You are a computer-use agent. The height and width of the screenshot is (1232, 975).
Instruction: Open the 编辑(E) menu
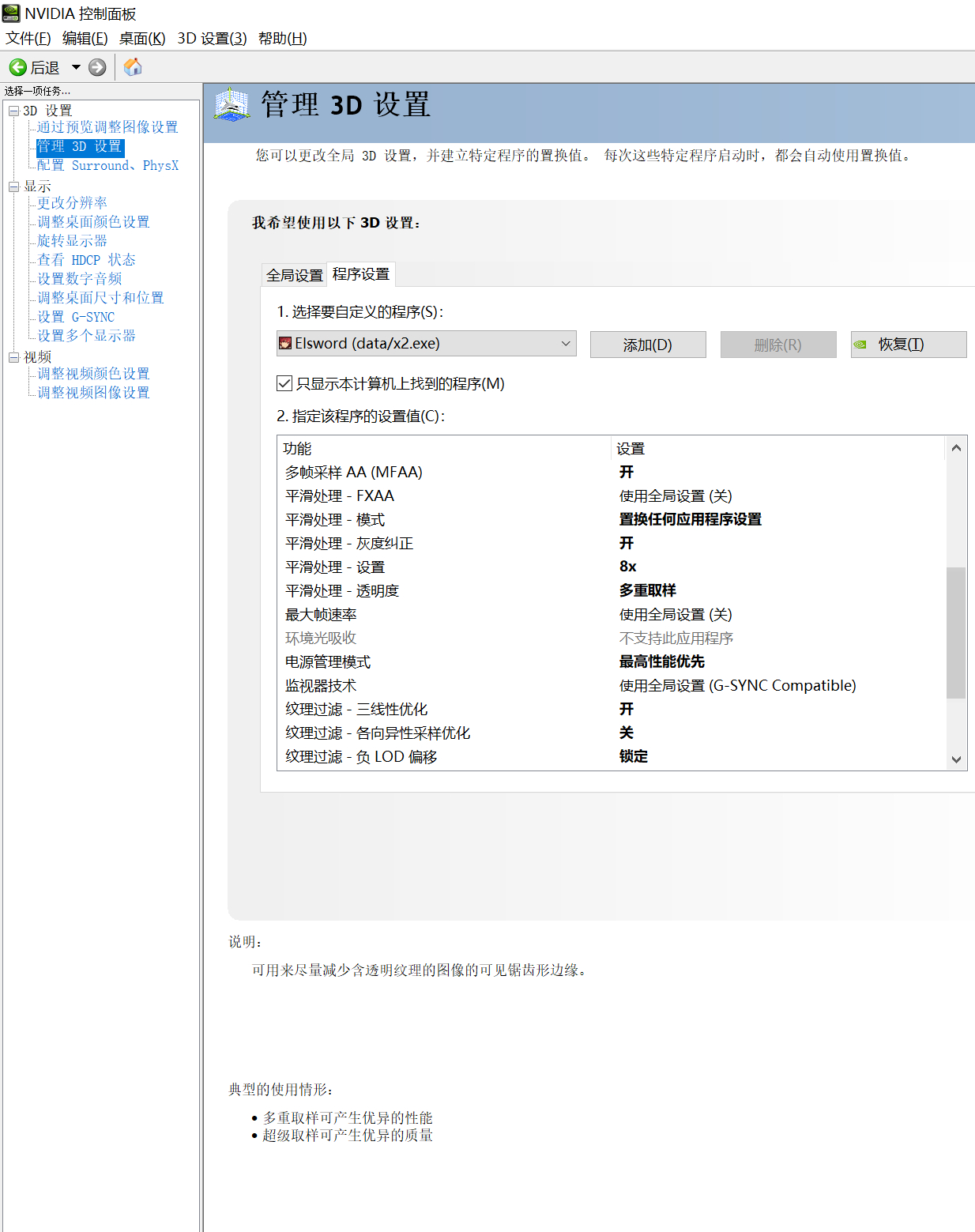pos(85,38)
